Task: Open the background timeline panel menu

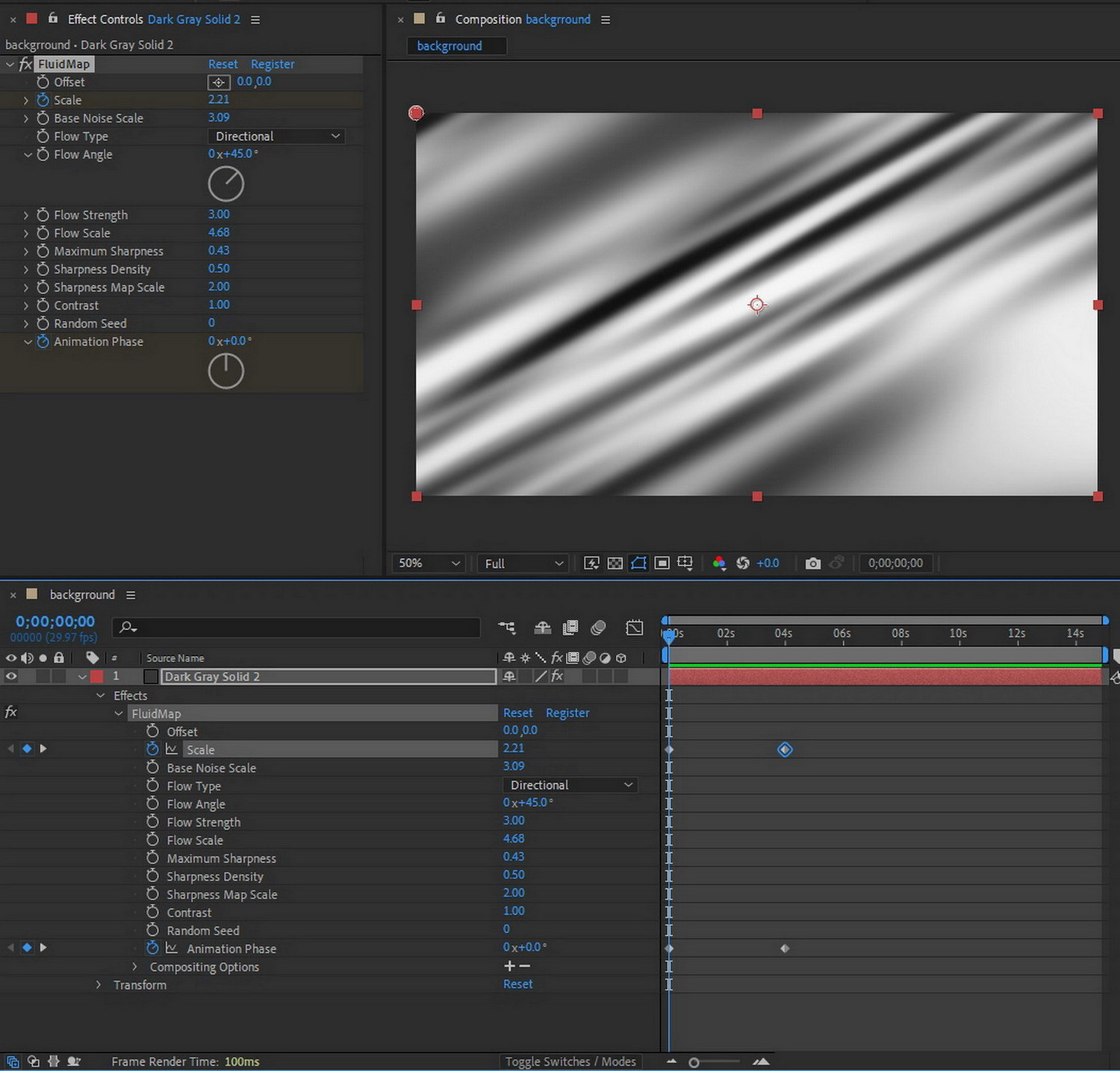Action: coord(131,595)
